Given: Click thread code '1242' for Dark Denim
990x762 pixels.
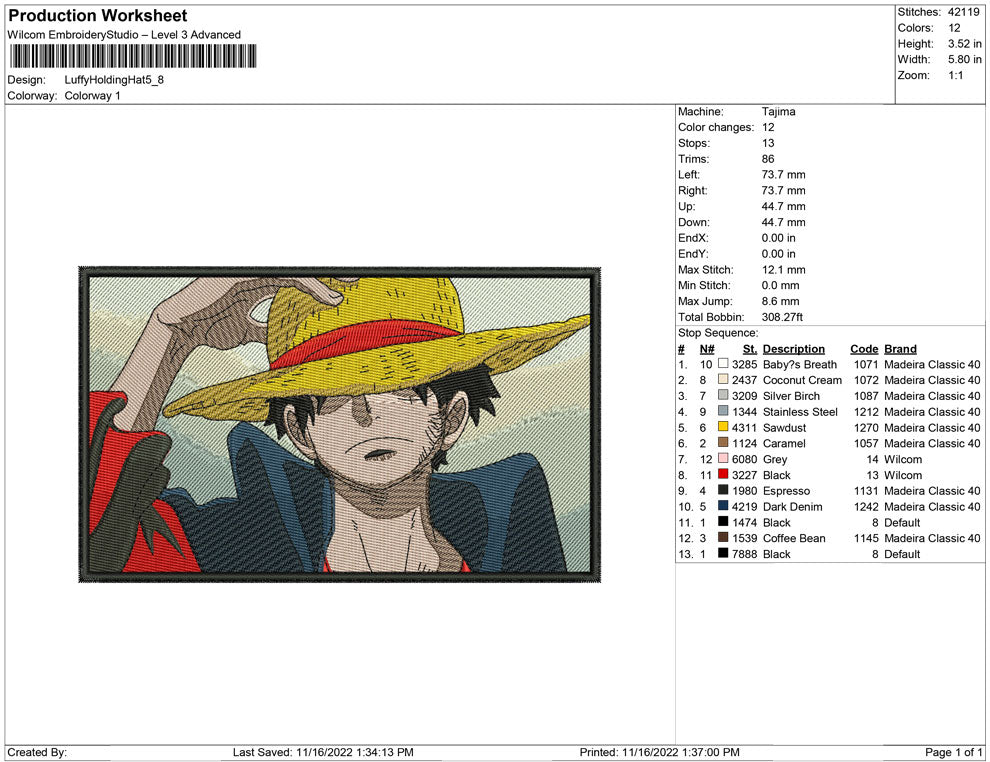Looking at the screenshot, I should pyautogui.click(x=866, y=506).
